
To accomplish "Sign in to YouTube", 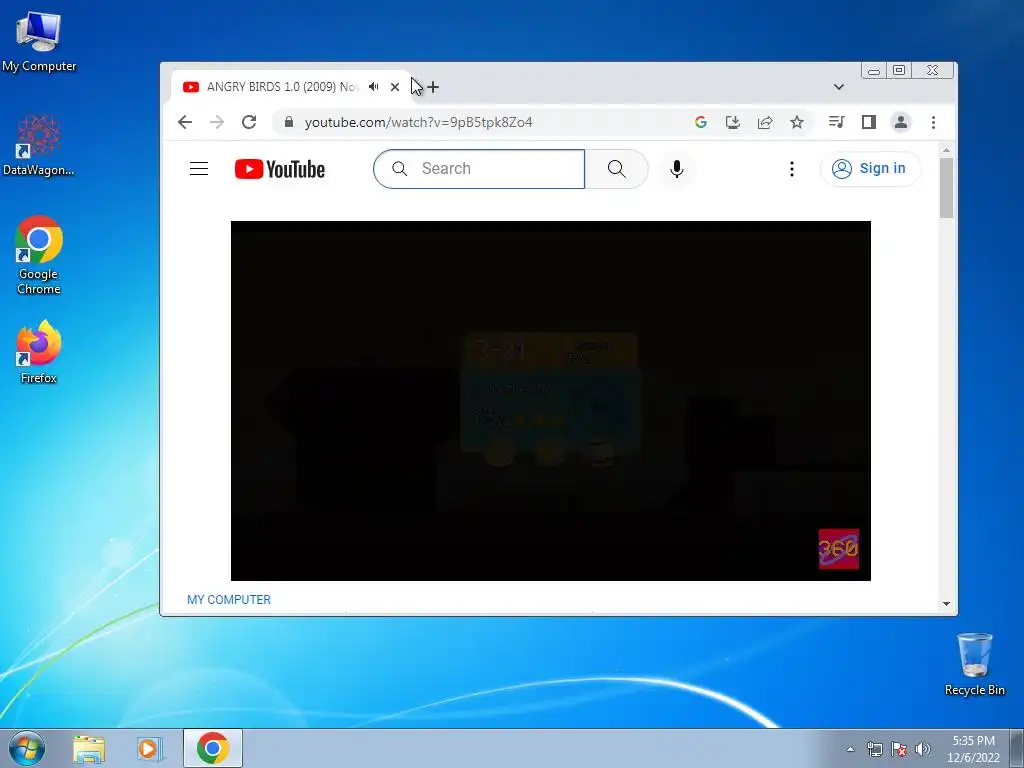I will coord(871,168).
